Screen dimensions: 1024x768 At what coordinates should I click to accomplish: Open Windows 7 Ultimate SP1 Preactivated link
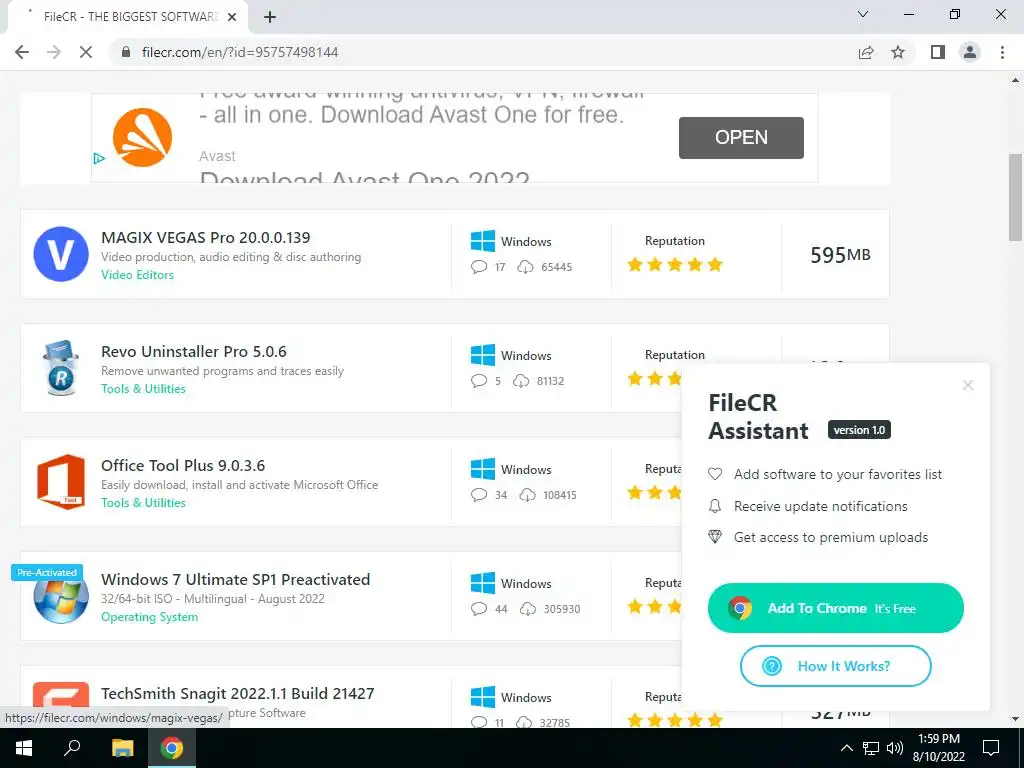point(236,579)
